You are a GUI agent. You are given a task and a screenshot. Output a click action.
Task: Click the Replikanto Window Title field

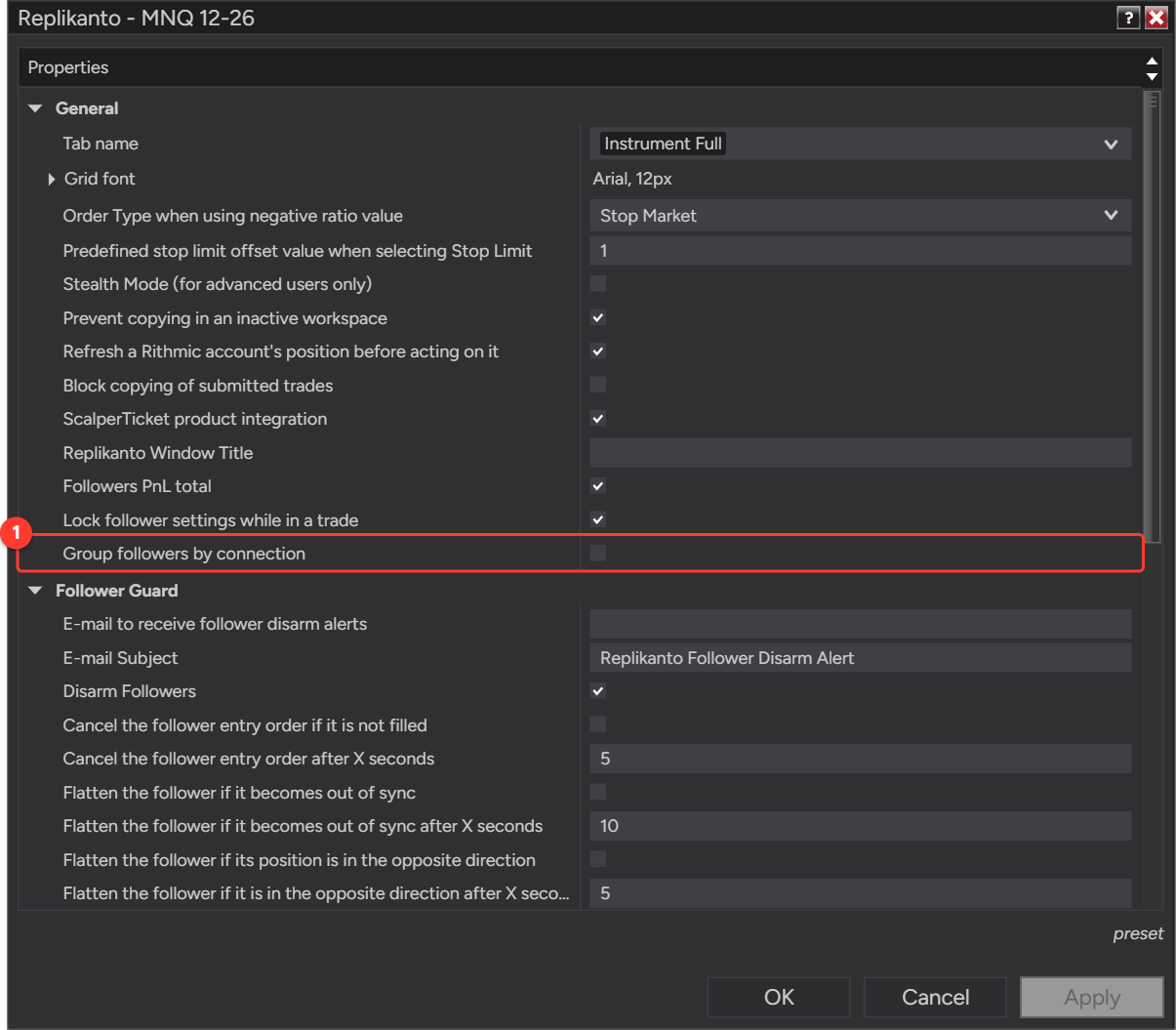pyautogui.click(x=861, y=452)
